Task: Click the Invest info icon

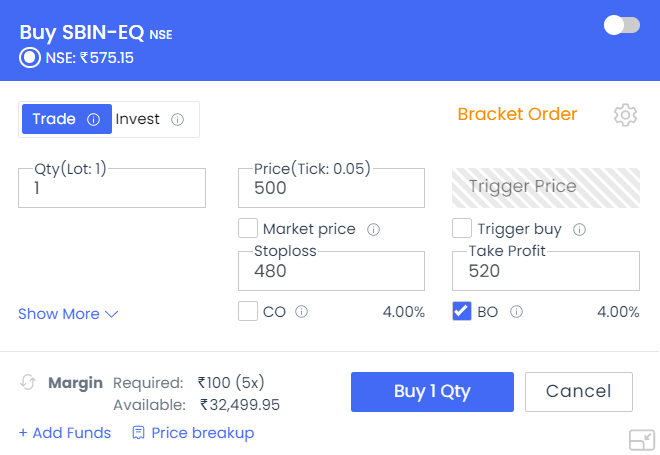Action: point(178,120)
